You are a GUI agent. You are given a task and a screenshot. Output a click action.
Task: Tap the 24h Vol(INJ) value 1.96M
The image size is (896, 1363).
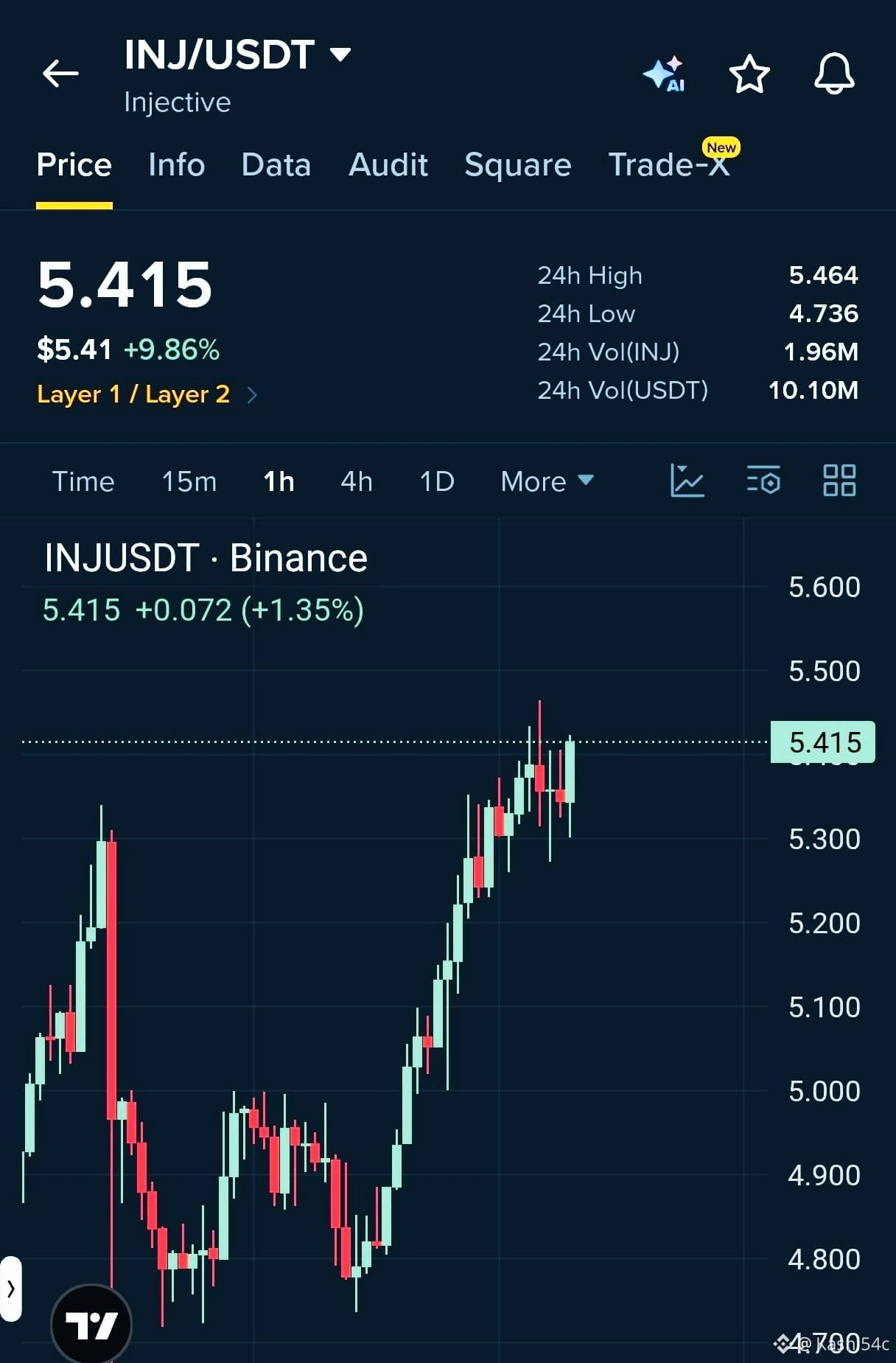822,352
